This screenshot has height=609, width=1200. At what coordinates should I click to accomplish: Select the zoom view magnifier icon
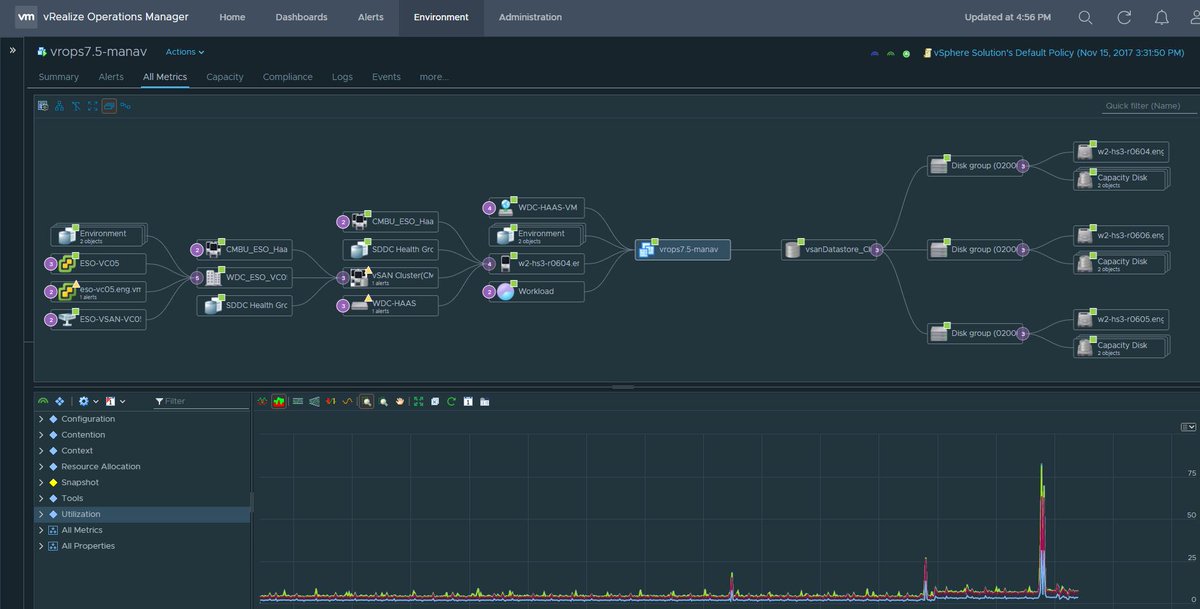click(384, 401)
